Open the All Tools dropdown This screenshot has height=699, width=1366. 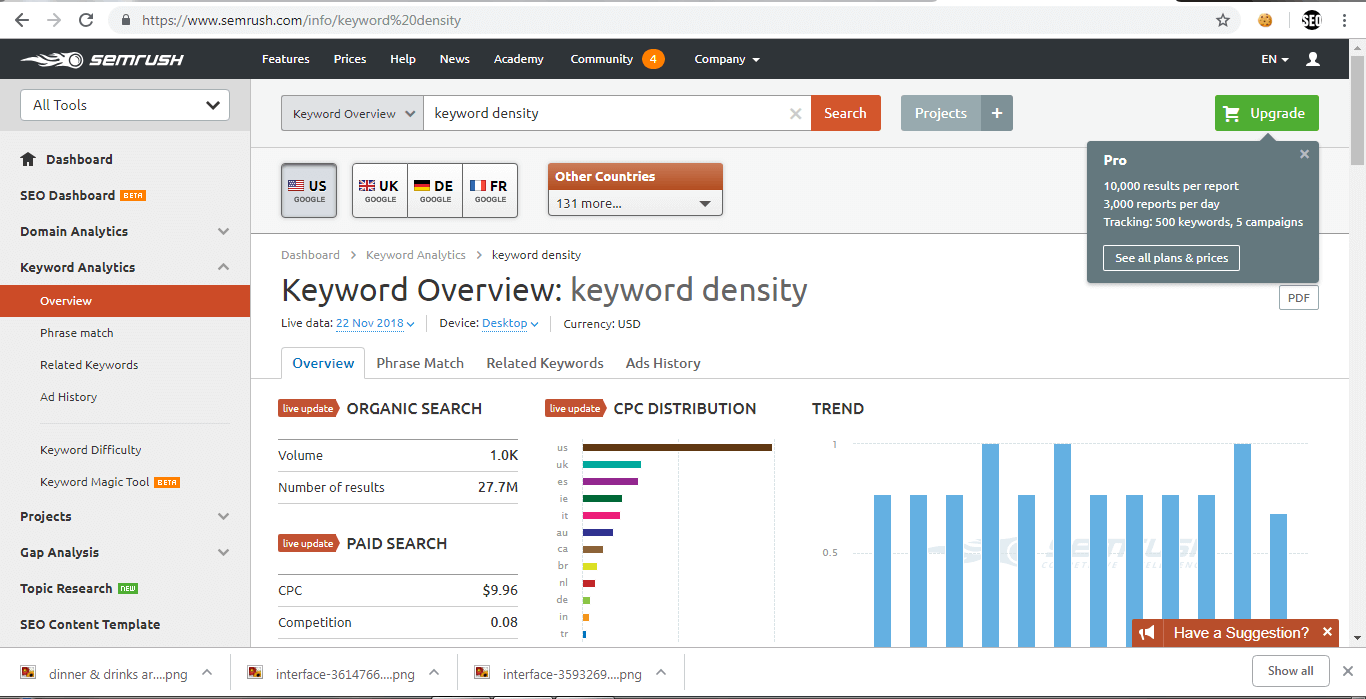point(124,104)
